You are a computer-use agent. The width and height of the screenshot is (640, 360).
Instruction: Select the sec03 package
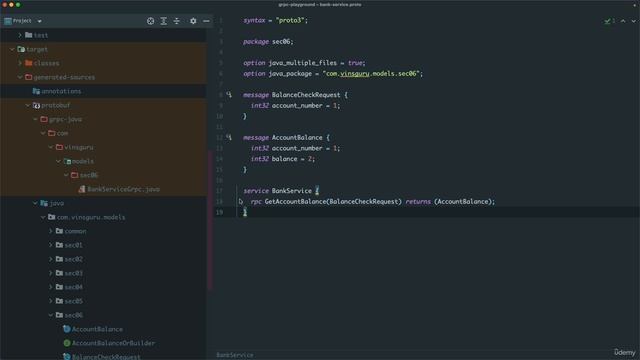pyautogui.click(x=73, y=273)
